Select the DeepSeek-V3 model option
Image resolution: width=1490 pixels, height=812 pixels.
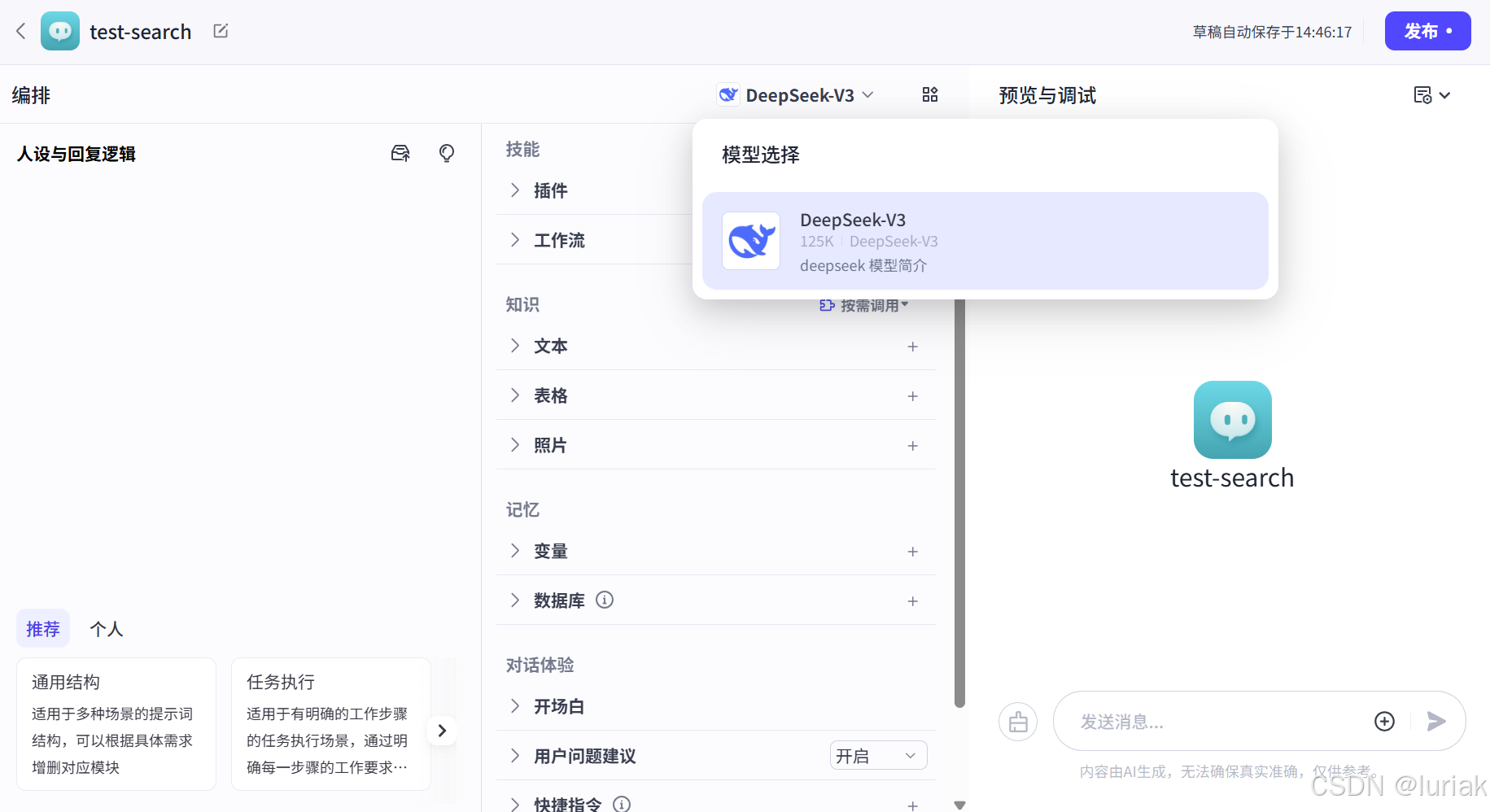coord(985,241)
